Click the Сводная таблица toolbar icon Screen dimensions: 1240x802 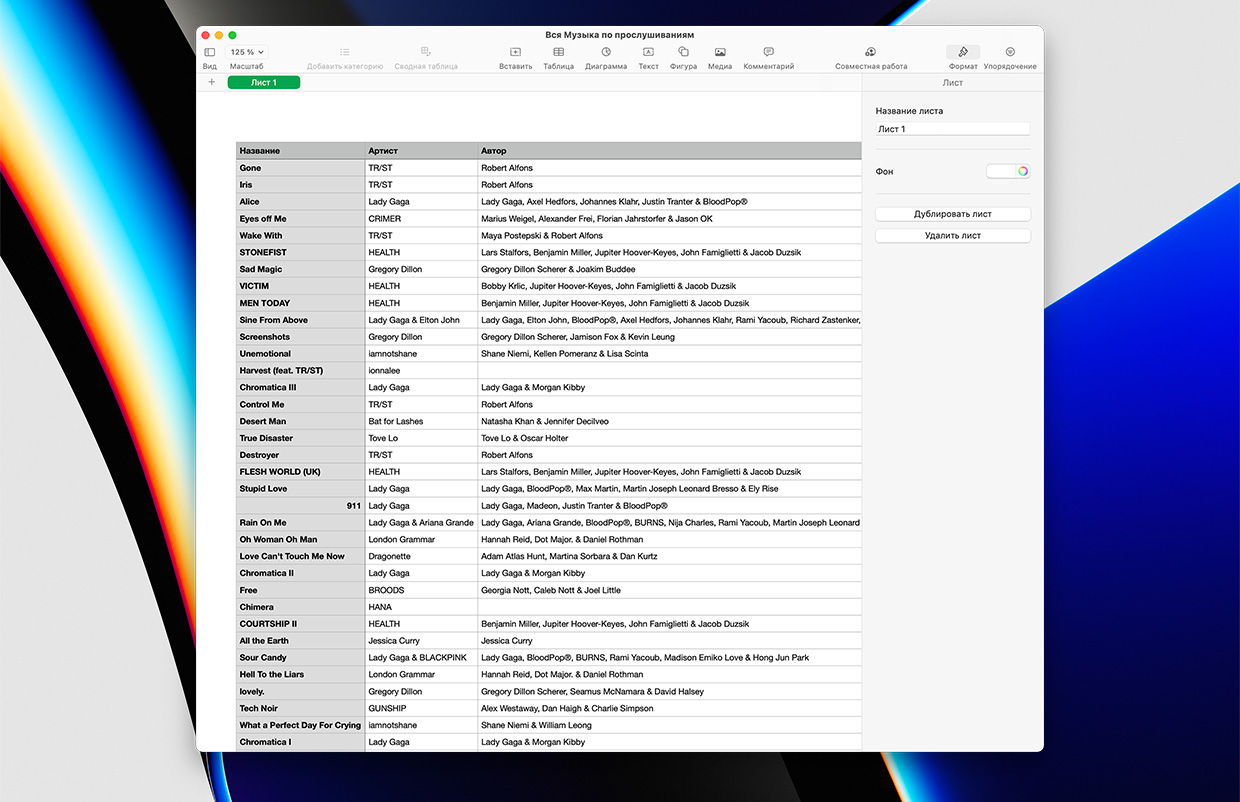(x=426, y=51)
